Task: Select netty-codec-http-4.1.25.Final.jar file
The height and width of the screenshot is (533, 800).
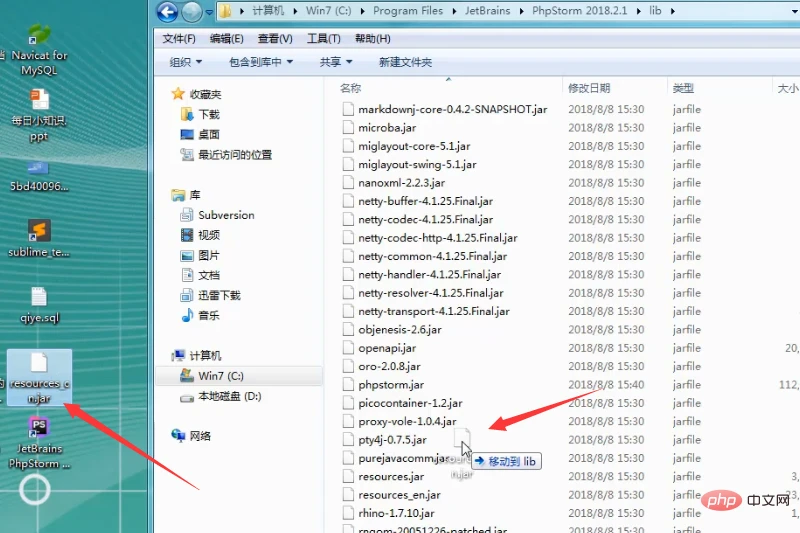Action: pyautogui.click(x=430, y=238)
